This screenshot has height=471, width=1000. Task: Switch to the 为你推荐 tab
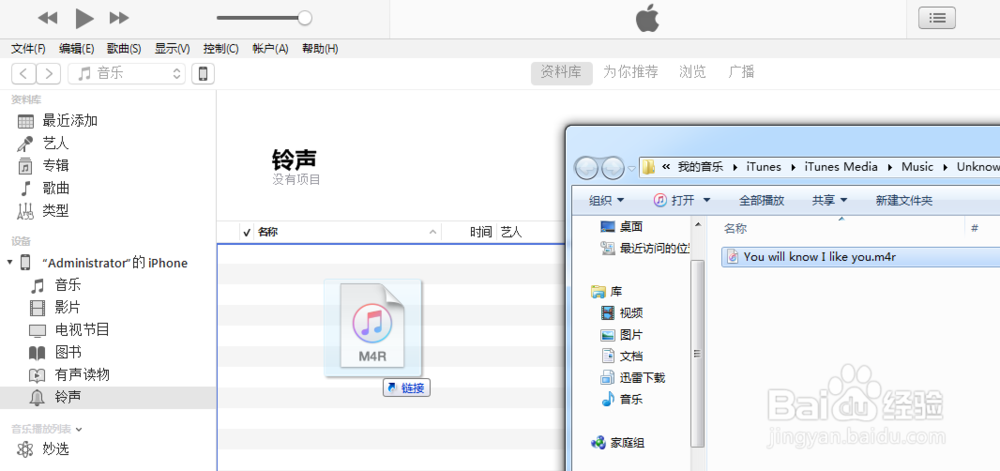631,72
